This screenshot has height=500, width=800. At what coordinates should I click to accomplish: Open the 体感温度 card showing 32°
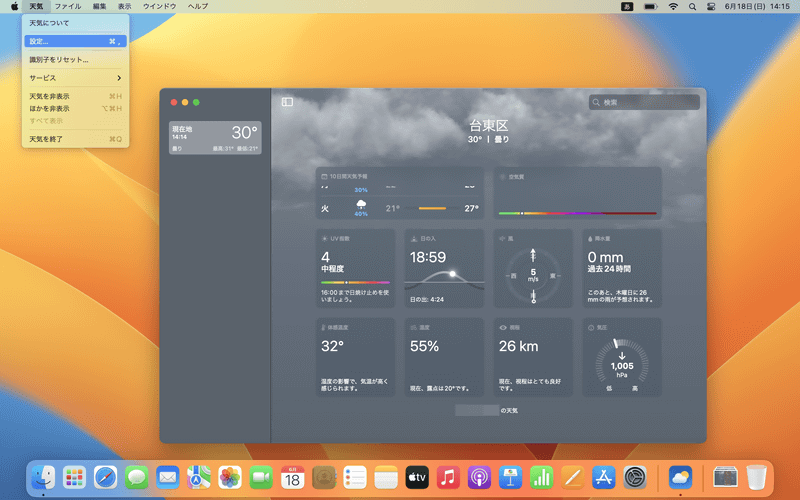[x=355, y=357]
